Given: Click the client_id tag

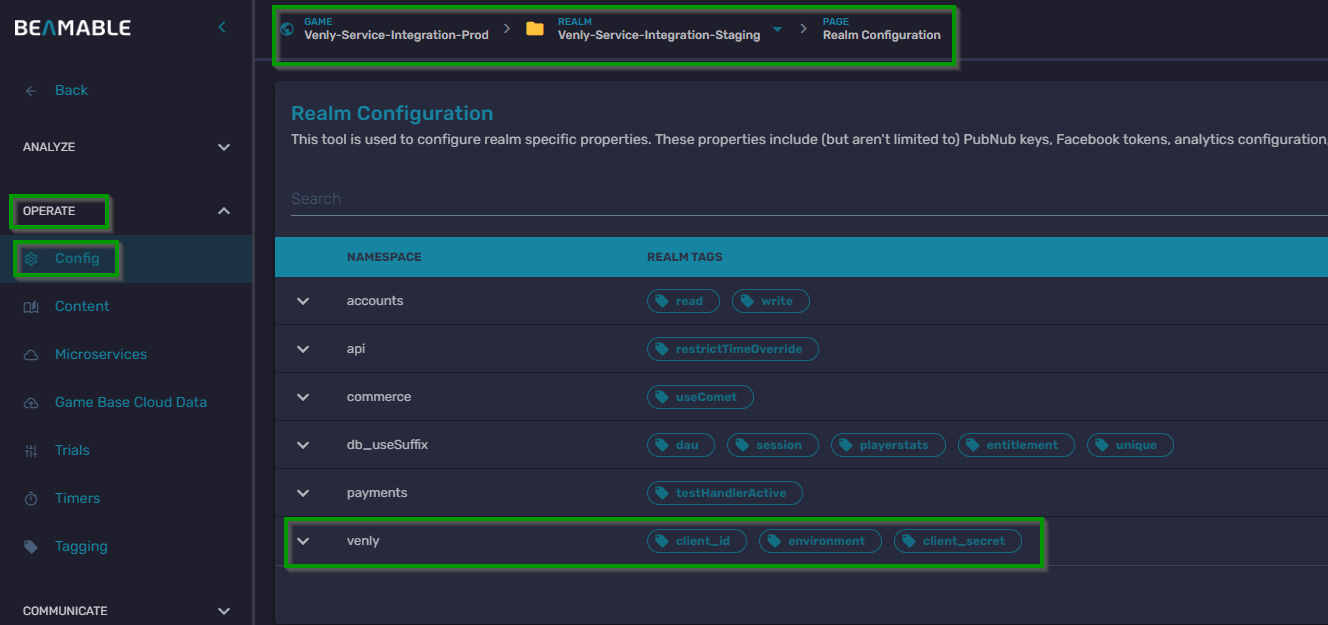Looking at the screenshot, I should tap(697, 541).
